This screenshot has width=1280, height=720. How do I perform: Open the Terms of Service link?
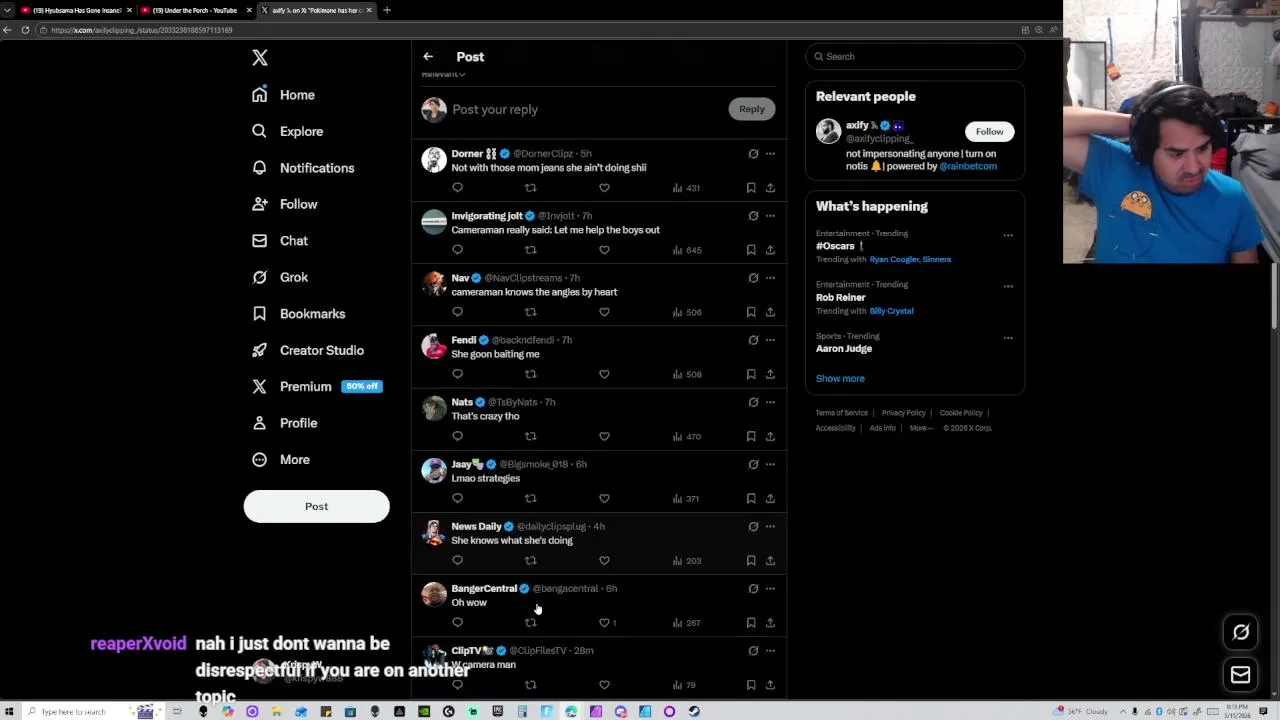841,413
